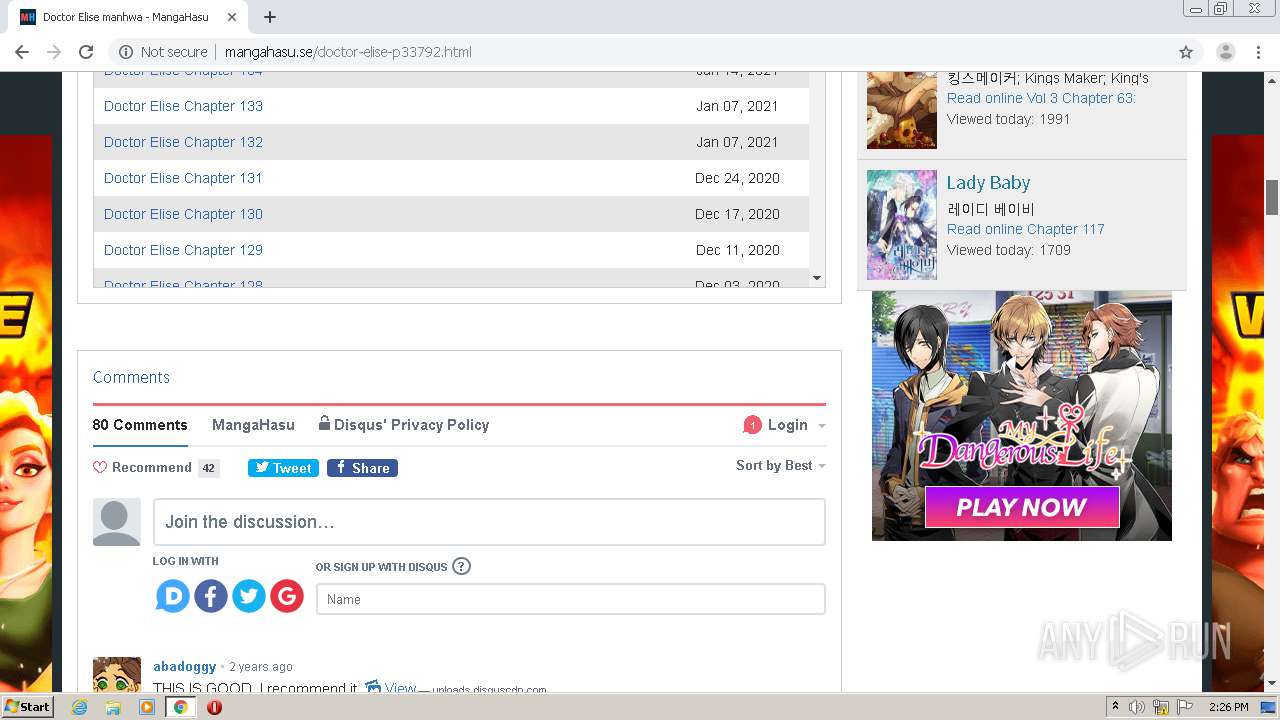Open the Sort by Best dropdown

coord(781,465)
